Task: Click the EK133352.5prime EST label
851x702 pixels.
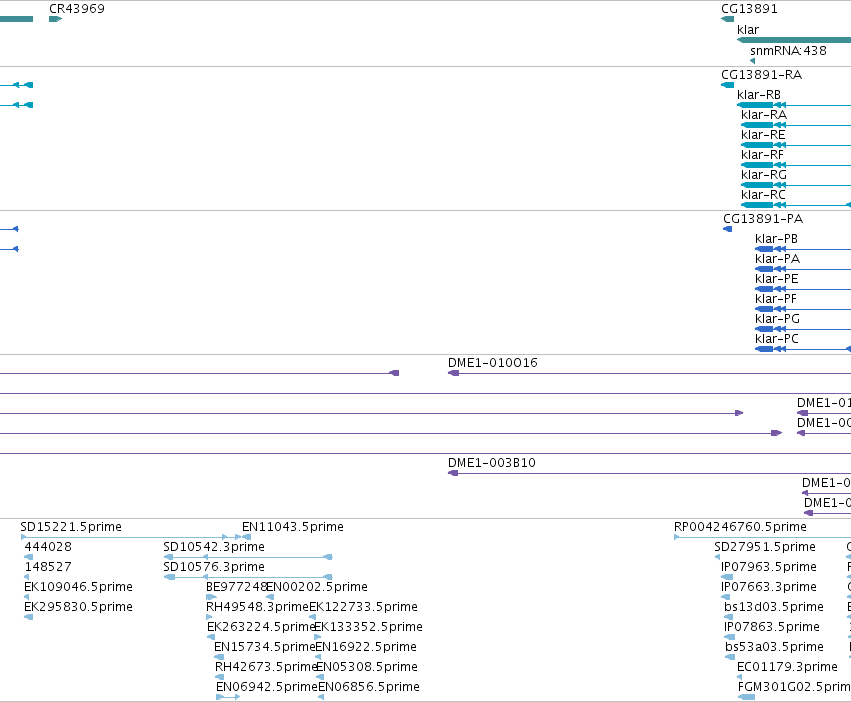Action: click(x=369, y=627)
